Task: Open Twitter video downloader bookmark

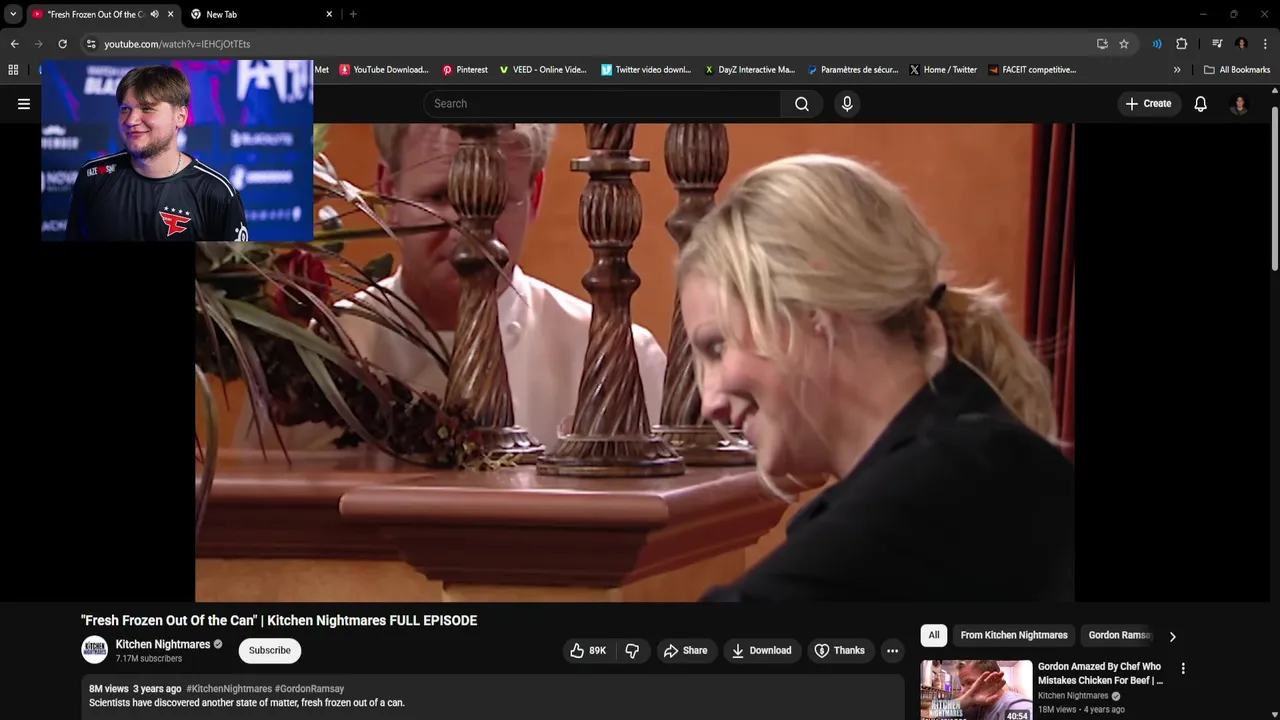Action: [646, 70]
